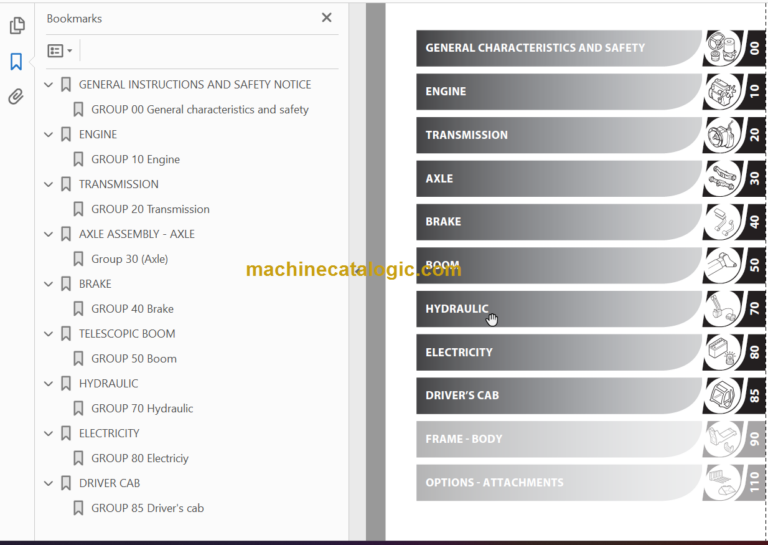Open Group 30 (Axle) bookmark

130,259
